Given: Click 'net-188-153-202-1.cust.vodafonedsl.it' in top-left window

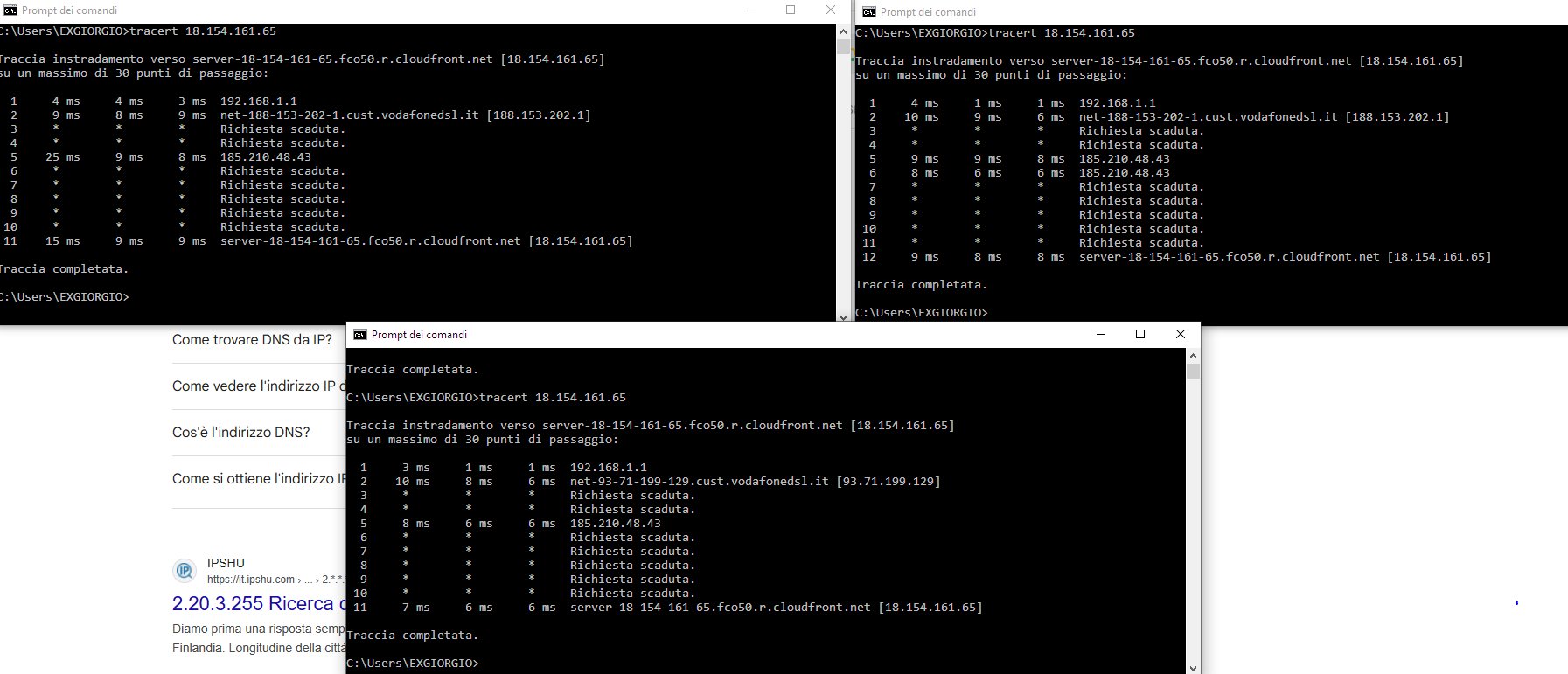Looking at the screenshot, I should [350, 115].
